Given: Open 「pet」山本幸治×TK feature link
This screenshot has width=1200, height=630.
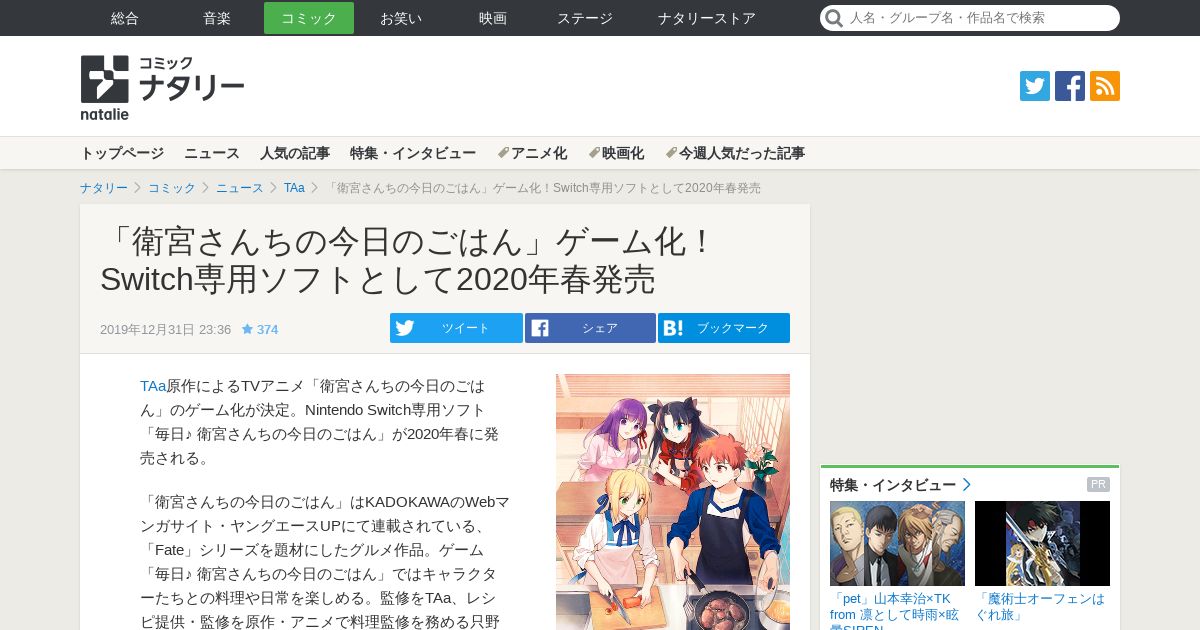Looking at the screenshot, I should [894, 610].
